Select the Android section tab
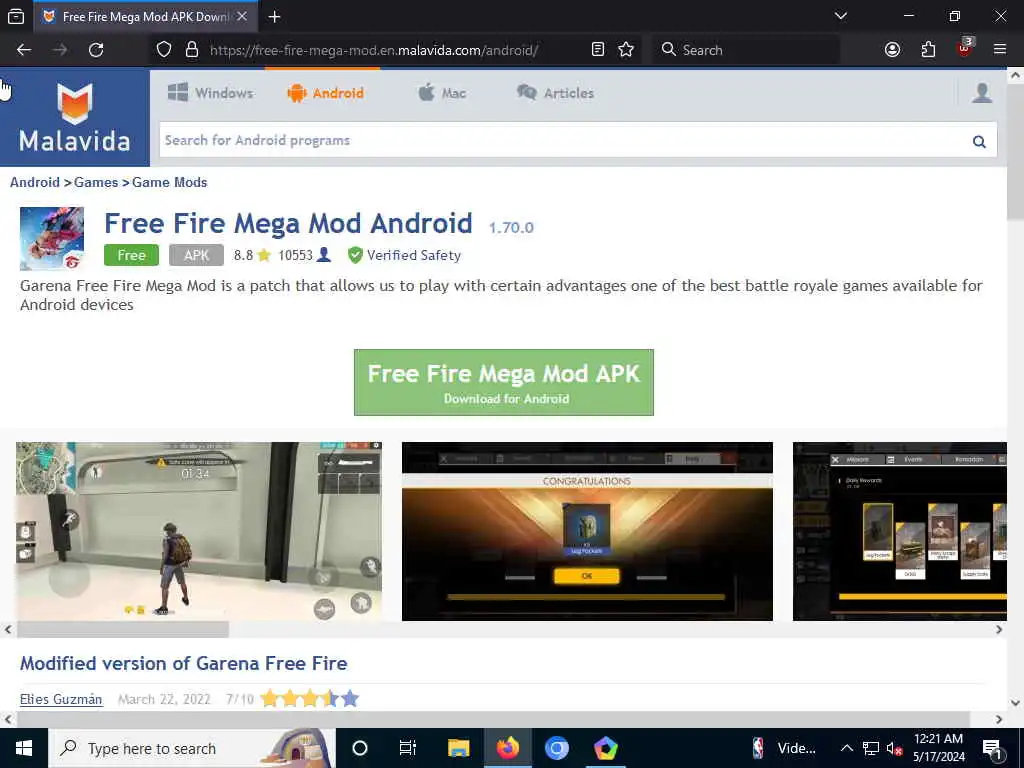Screen dimensions: 1024x768 coord(325,93)
